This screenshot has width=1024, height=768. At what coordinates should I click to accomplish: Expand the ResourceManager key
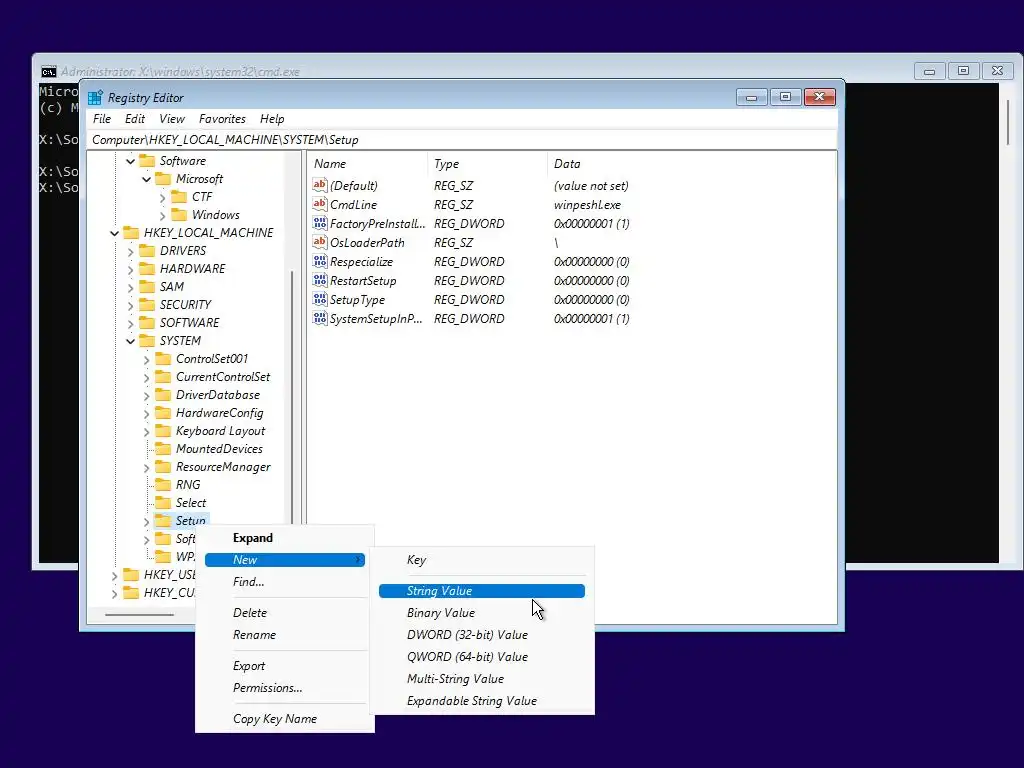(x=146, y=468)
